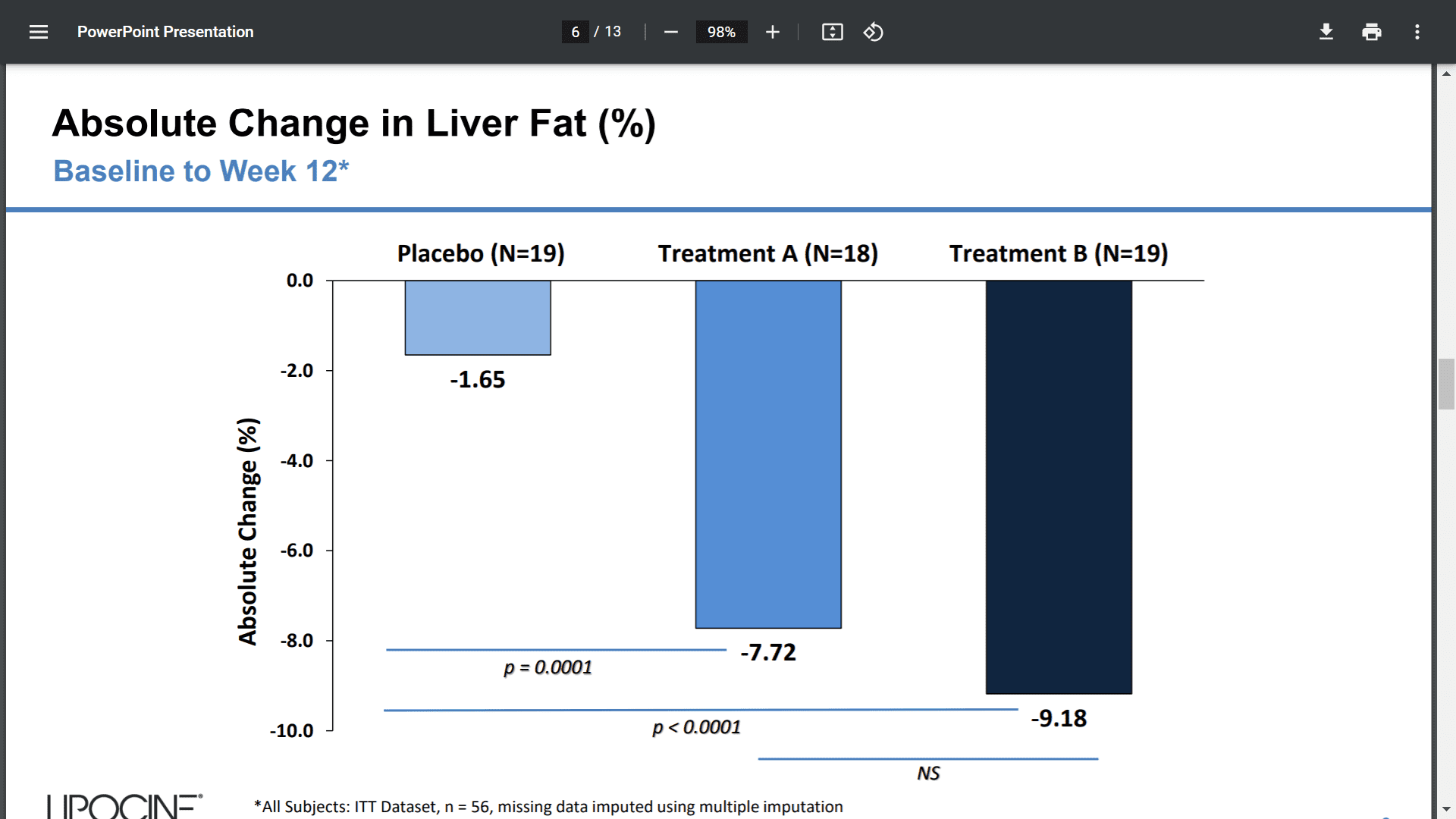1456x819 pixels.
Task: Click the p < 0.0001 annotation
Action: [x=696, y=727]
